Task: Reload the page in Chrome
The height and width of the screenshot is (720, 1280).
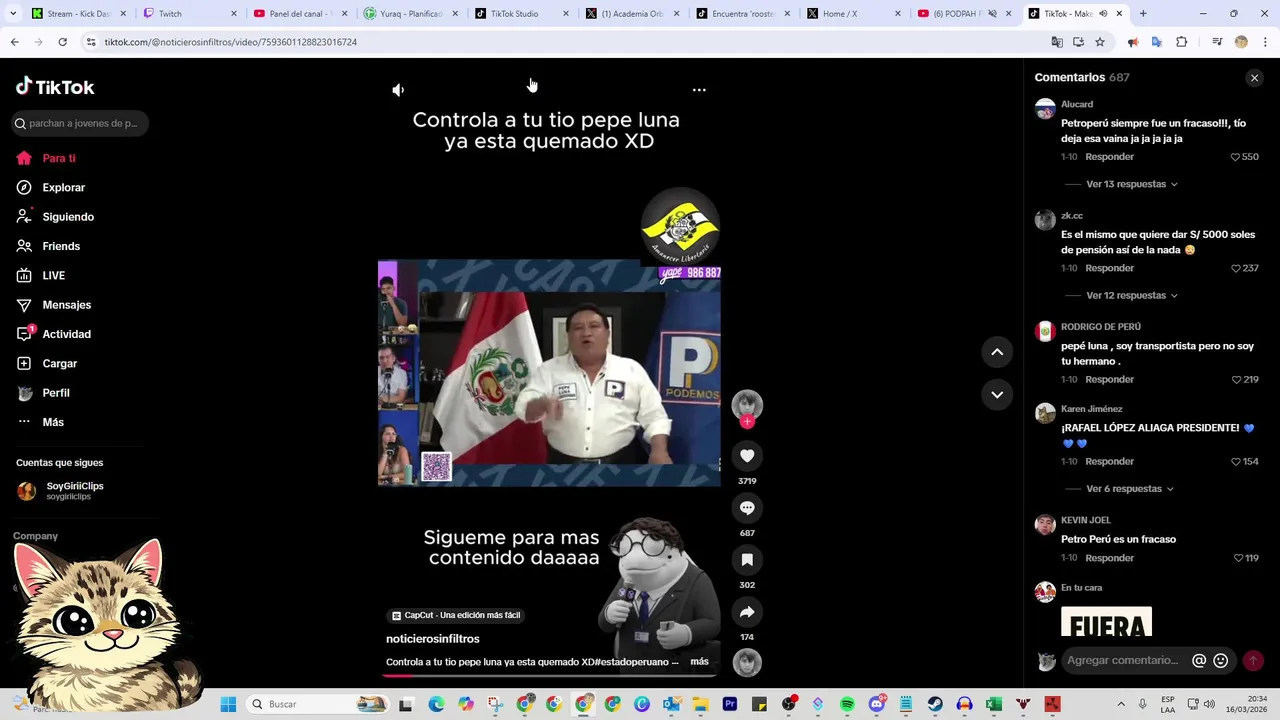Action: [x=62, y=42]
